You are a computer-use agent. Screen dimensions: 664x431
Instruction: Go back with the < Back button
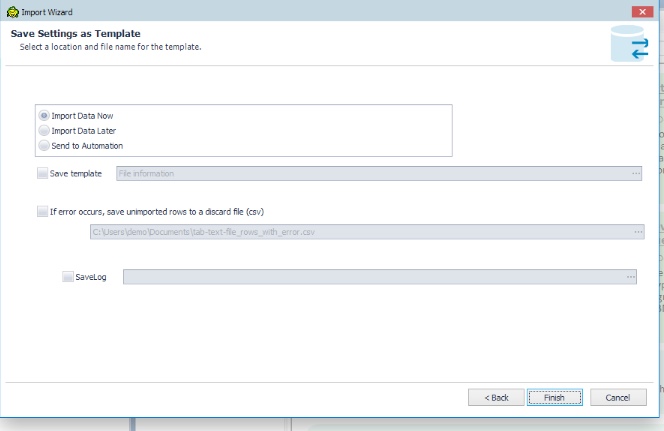496,397
